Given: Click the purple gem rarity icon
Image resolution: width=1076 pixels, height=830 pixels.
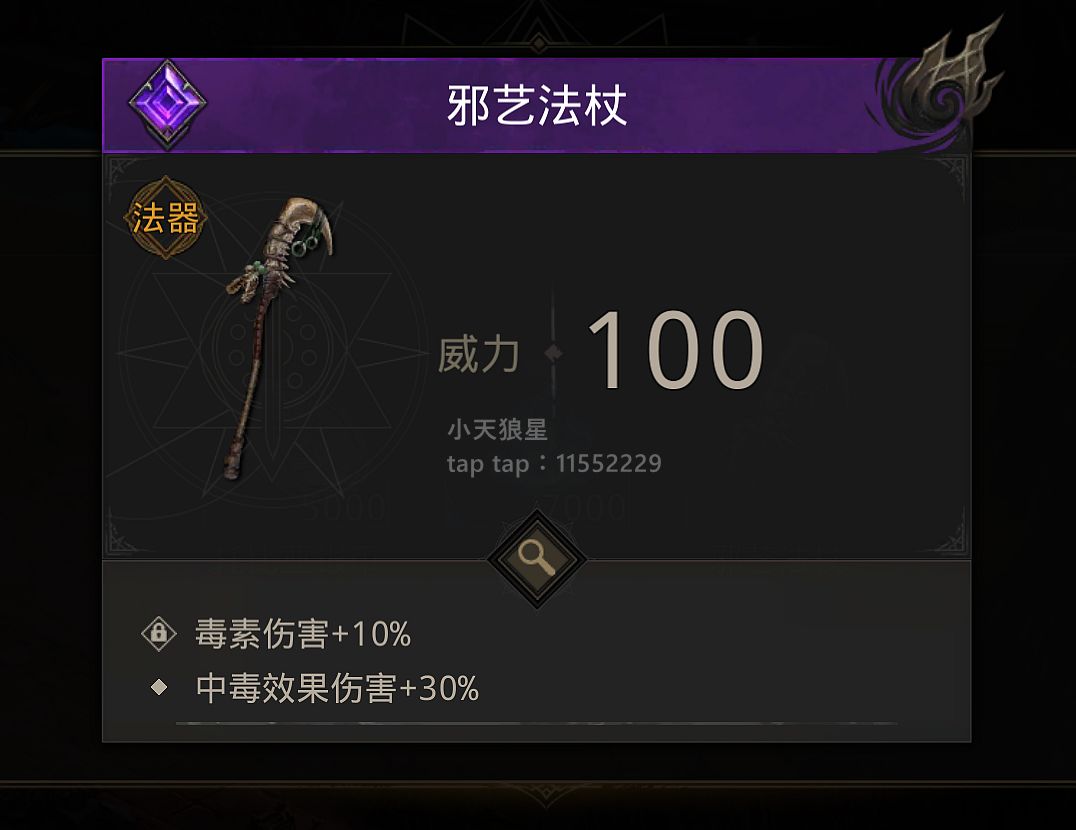Looking at the screenshot, I should pyautogui.click(x=167, y=104).
